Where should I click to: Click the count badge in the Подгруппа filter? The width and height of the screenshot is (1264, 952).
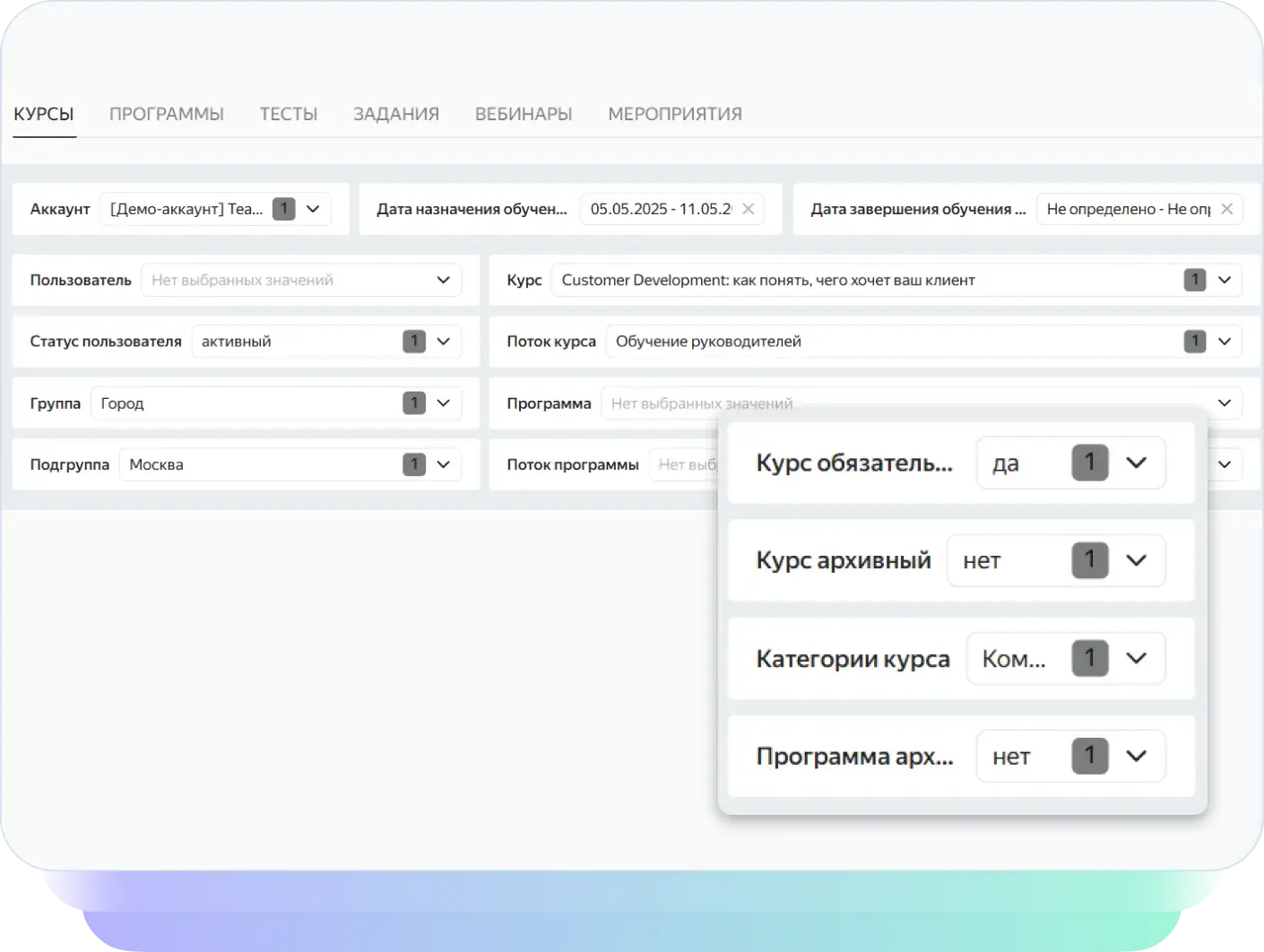coord(414,464)
